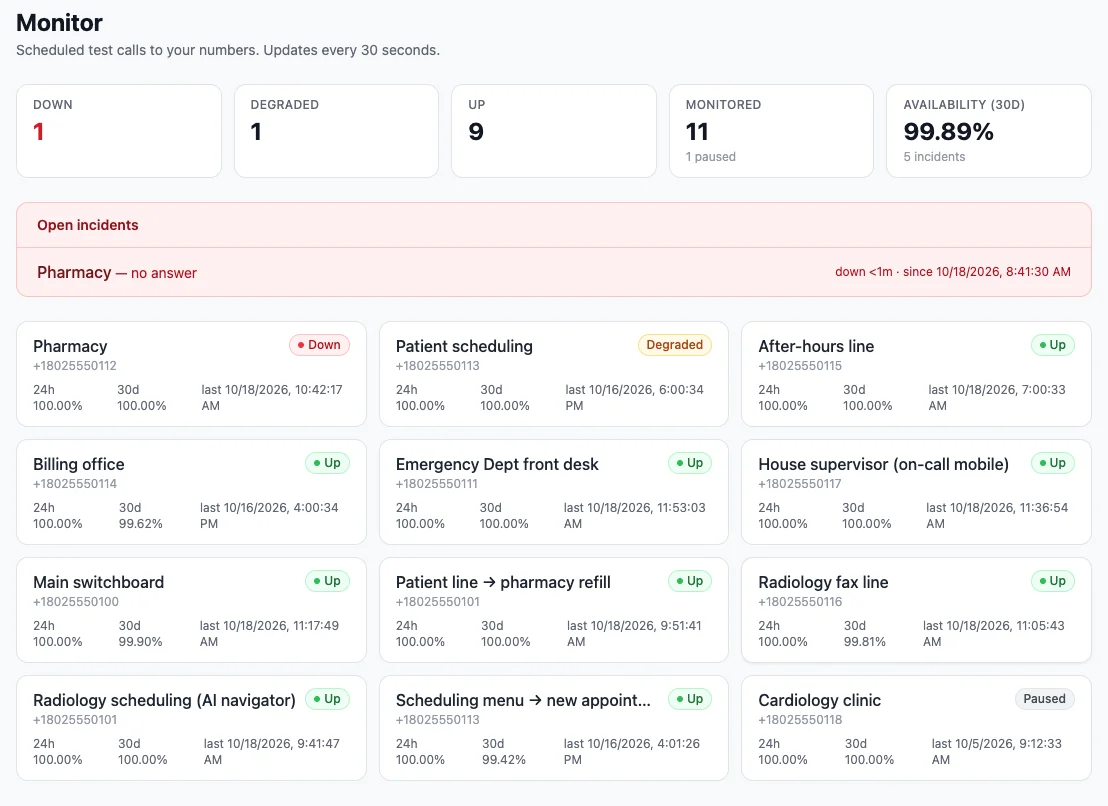Click the Degraded summary card
This screenshot has height=806, width=1108.
click(336, 131)
